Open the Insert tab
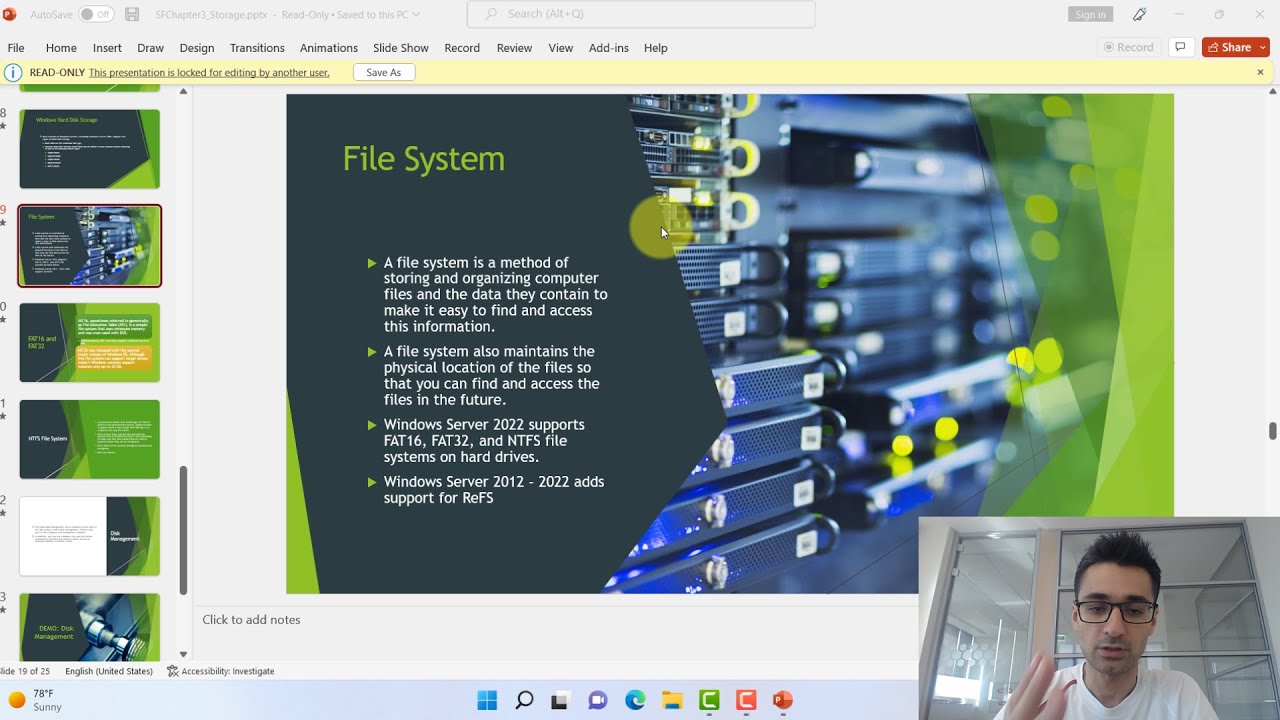The height and width of the screenshot is (720, 1280). (107, 48)
